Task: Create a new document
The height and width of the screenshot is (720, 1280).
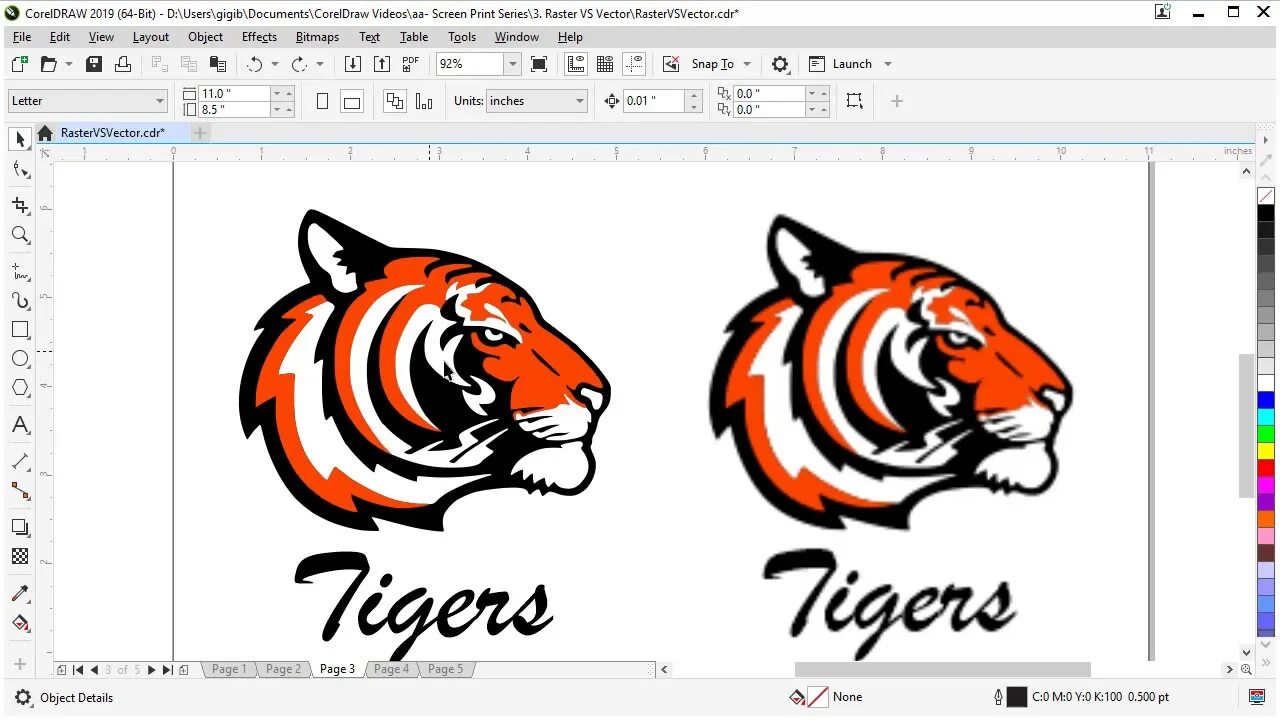Action: click(x=19, y=64)
